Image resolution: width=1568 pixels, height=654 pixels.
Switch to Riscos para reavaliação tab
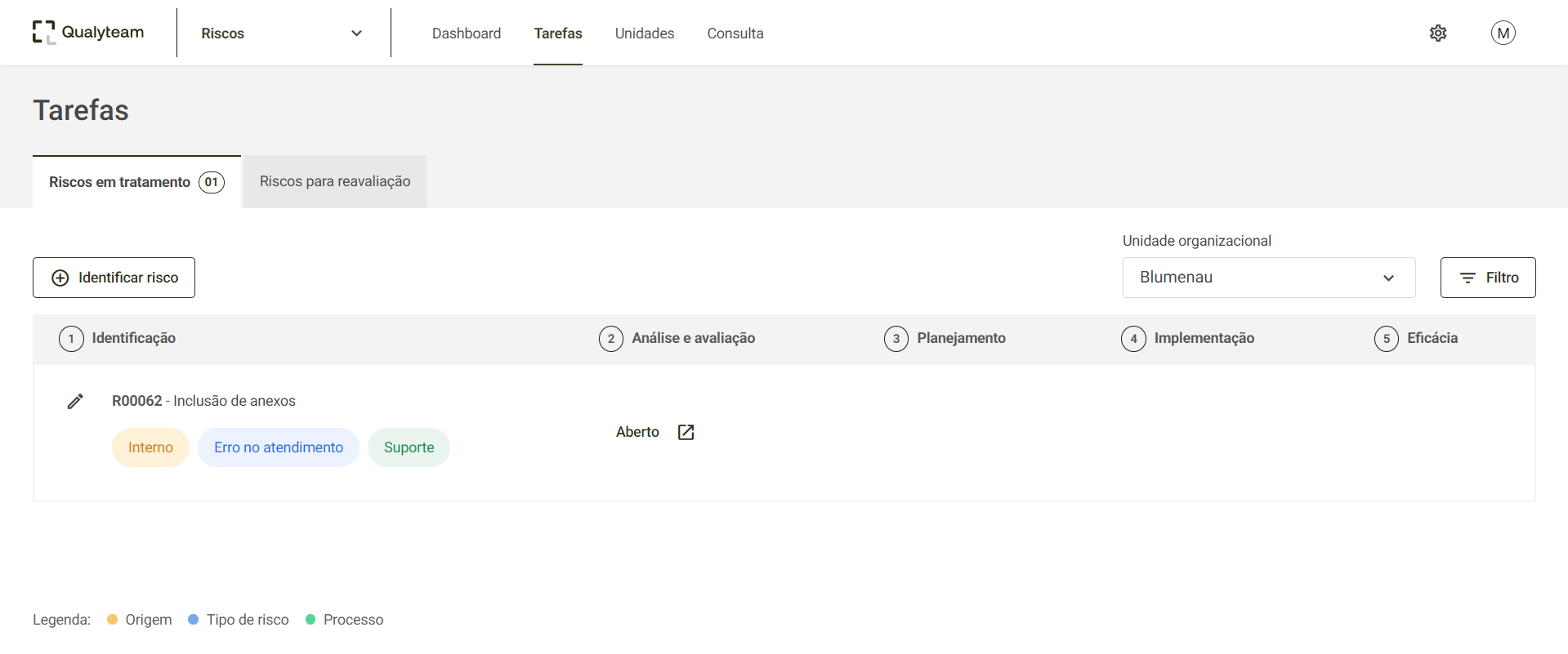point(335,181)
